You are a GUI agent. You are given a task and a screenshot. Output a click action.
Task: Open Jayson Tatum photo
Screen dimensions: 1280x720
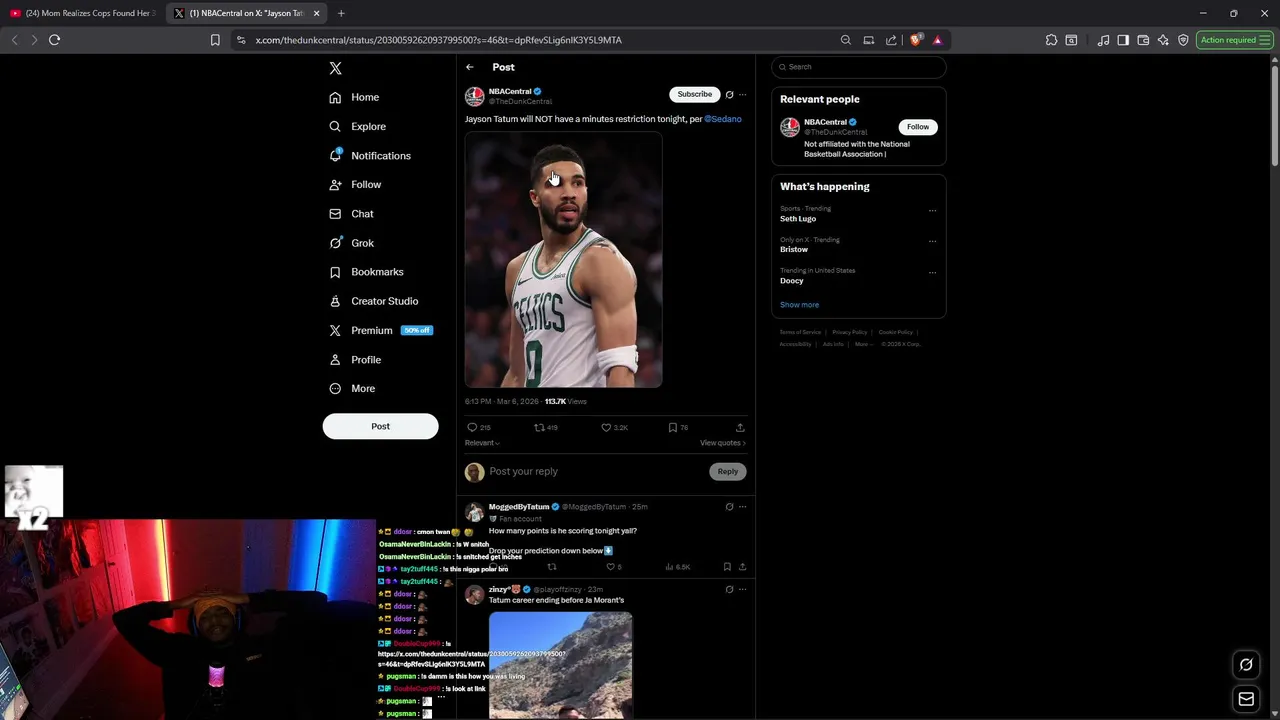[x=563, y=260]
